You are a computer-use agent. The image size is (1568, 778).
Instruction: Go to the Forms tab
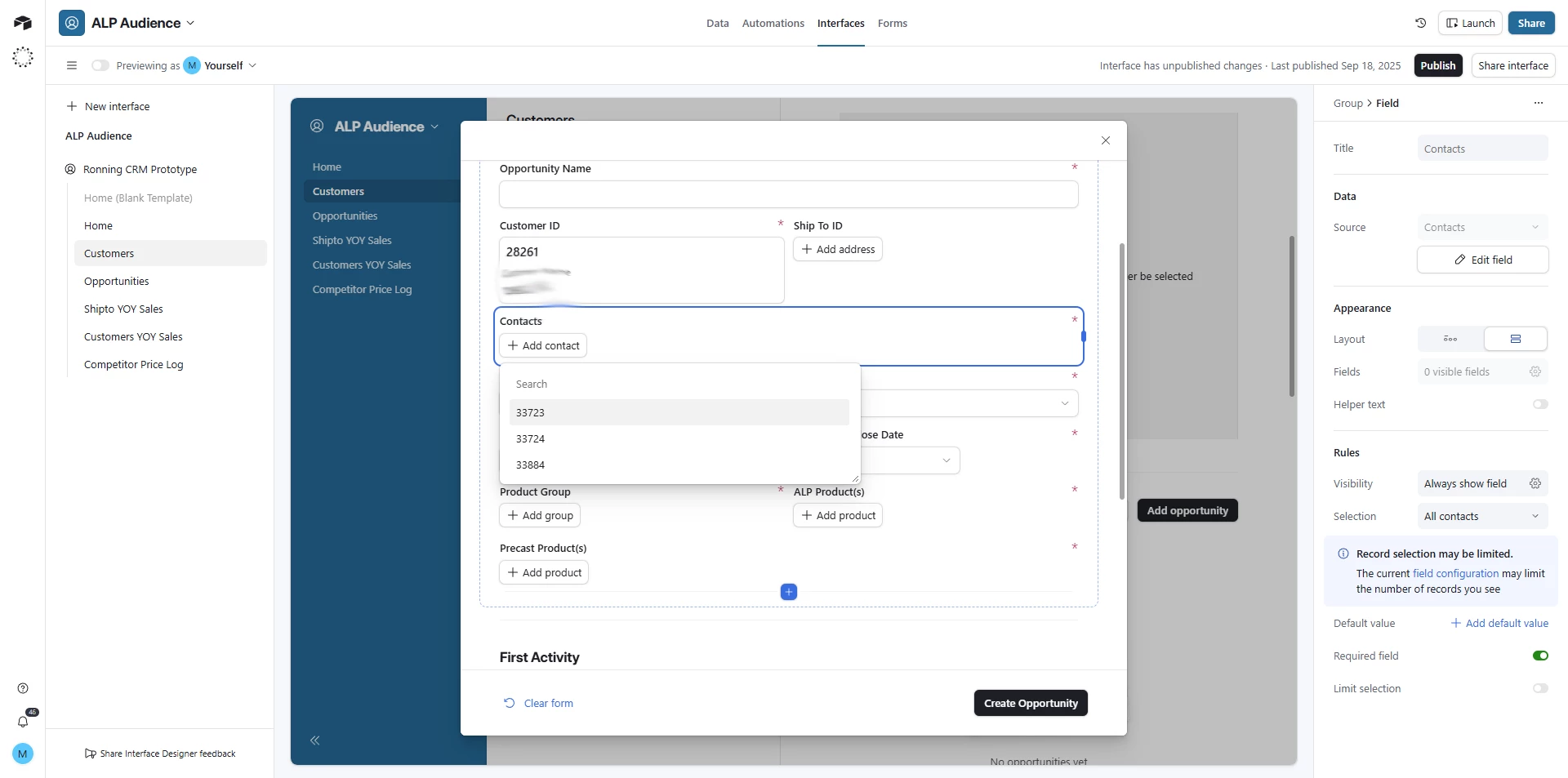(893, 23)
